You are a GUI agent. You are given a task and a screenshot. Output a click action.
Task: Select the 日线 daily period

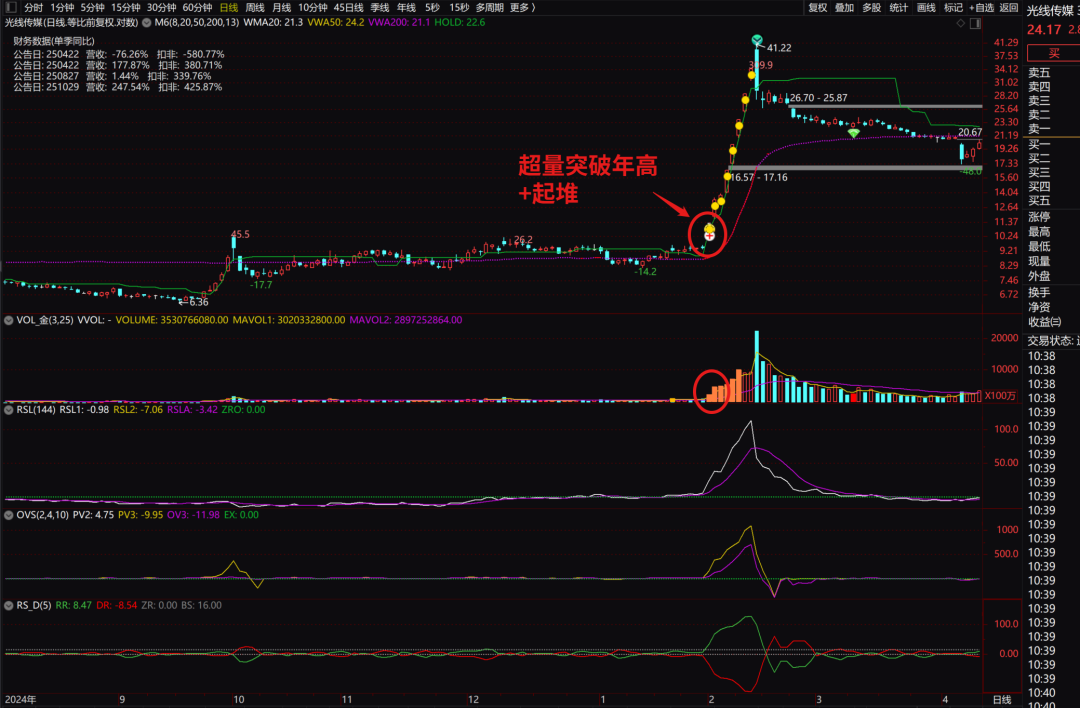(229, 8)
